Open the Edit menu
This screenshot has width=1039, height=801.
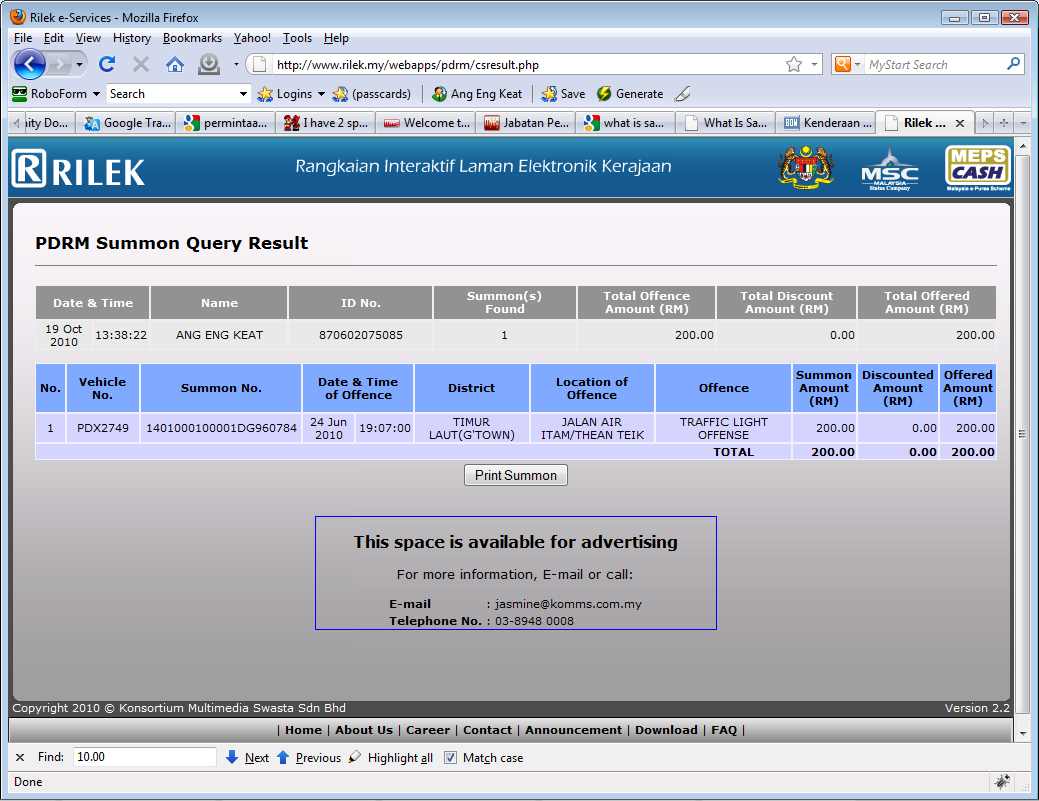[x=54, y=38]
